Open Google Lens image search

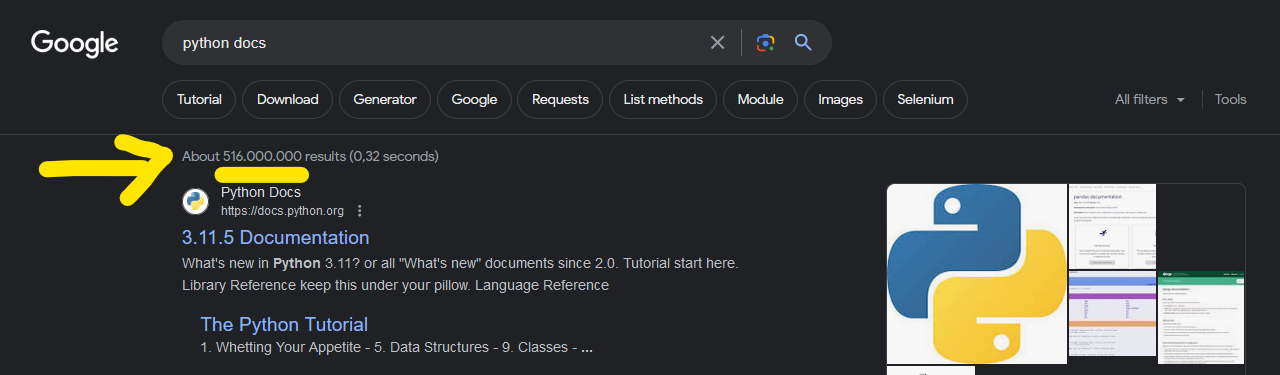pyautogui.click(x=766, y=42)
